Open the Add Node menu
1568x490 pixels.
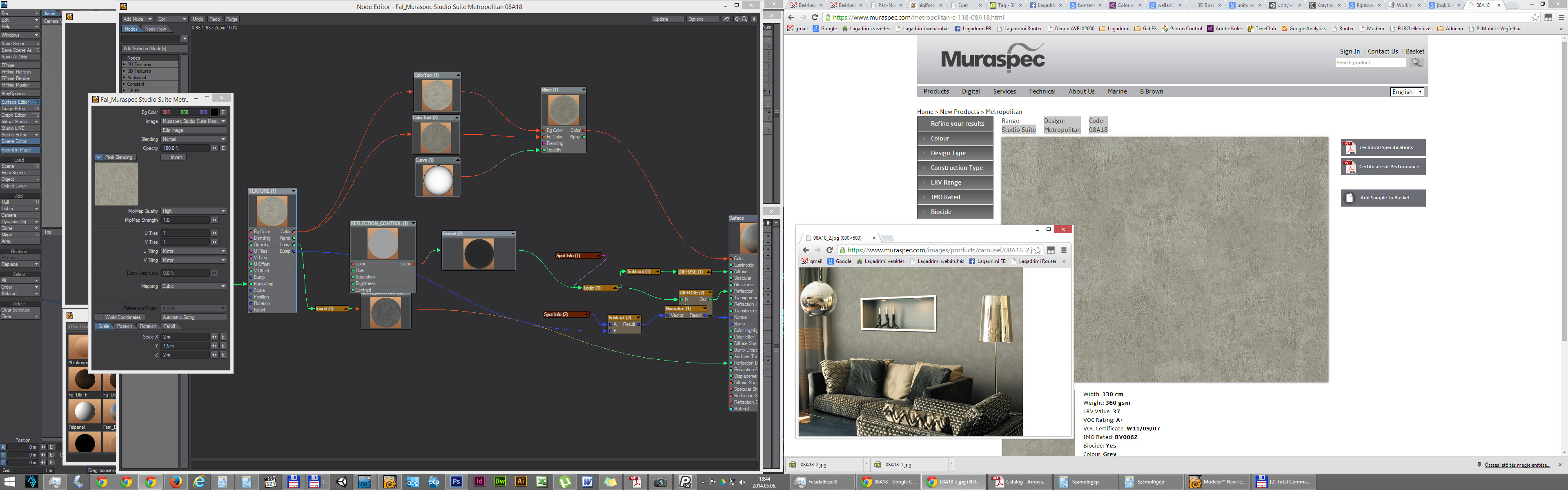(137, 19)
